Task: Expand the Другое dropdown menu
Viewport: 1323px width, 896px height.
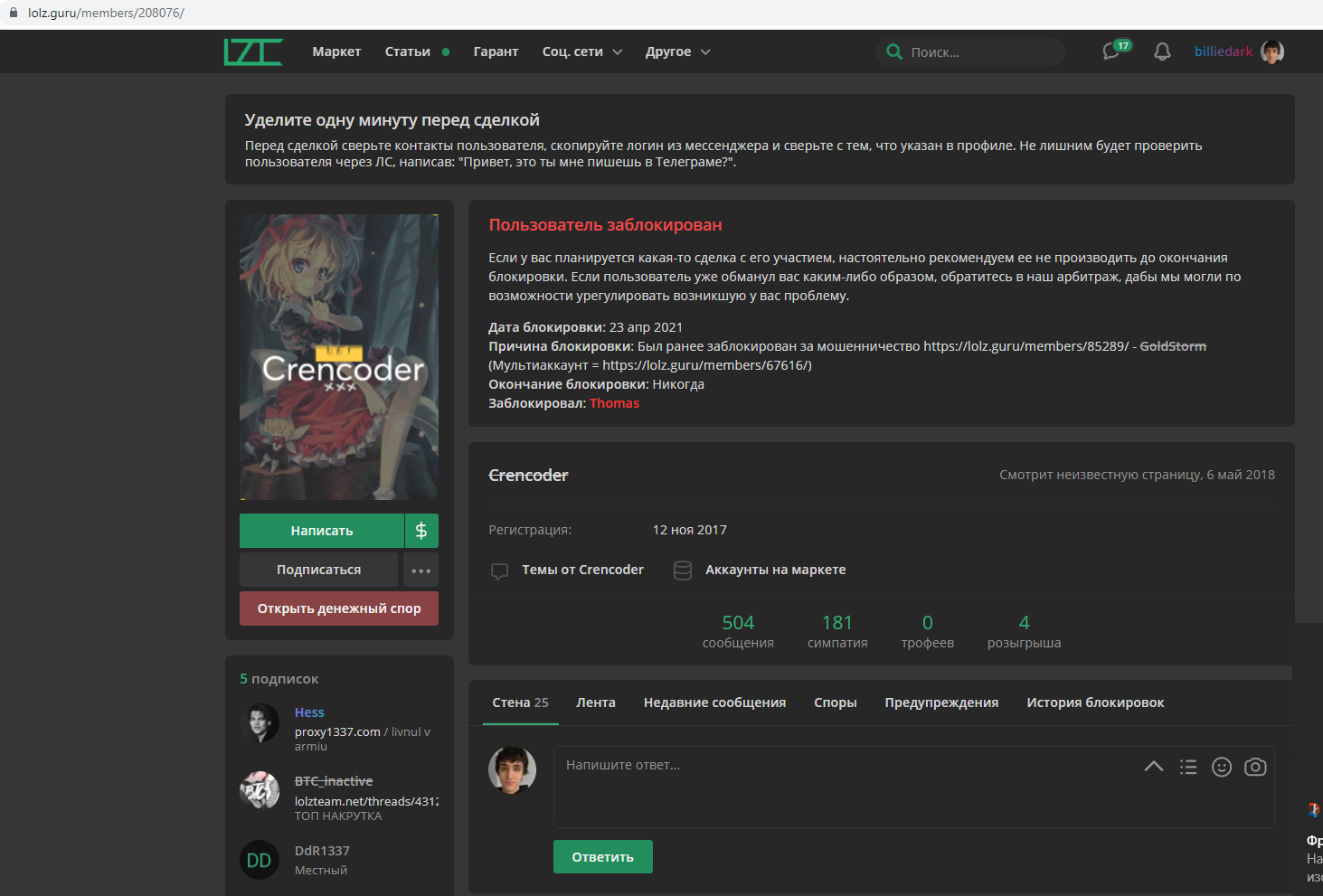Action: (x=678, y=52)
